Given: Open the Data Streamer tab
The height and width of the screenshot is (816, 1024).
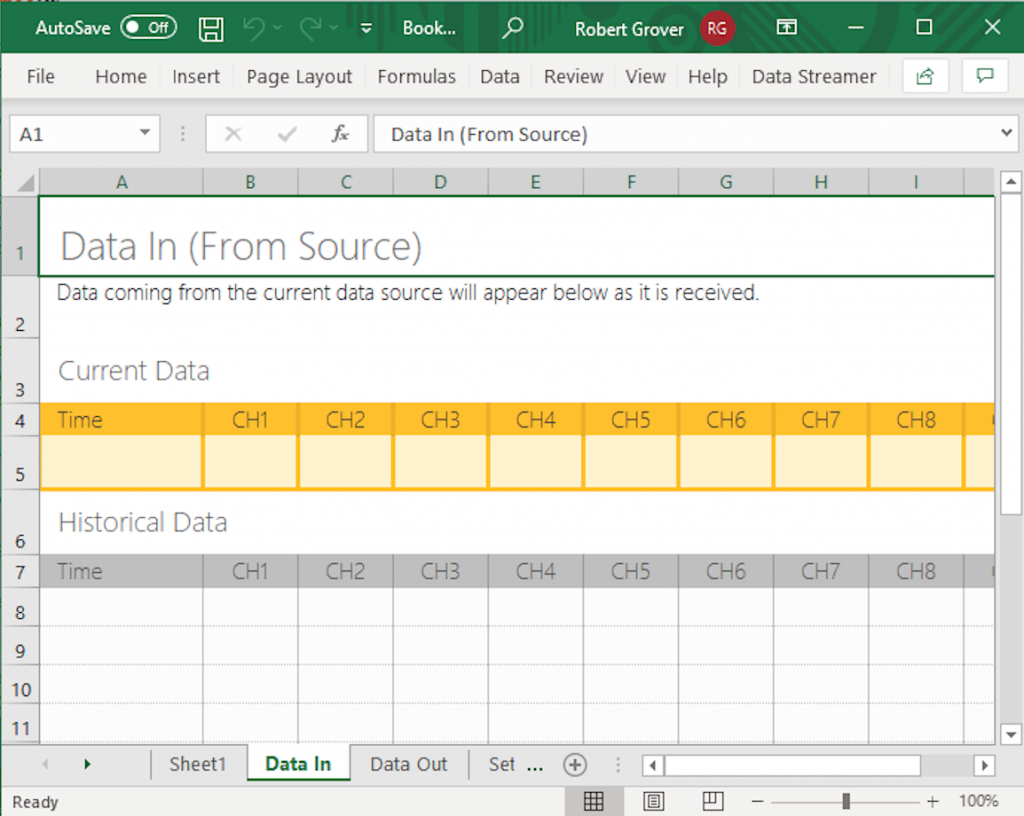Looking at the screenshot, I should (x=814, y=76).
